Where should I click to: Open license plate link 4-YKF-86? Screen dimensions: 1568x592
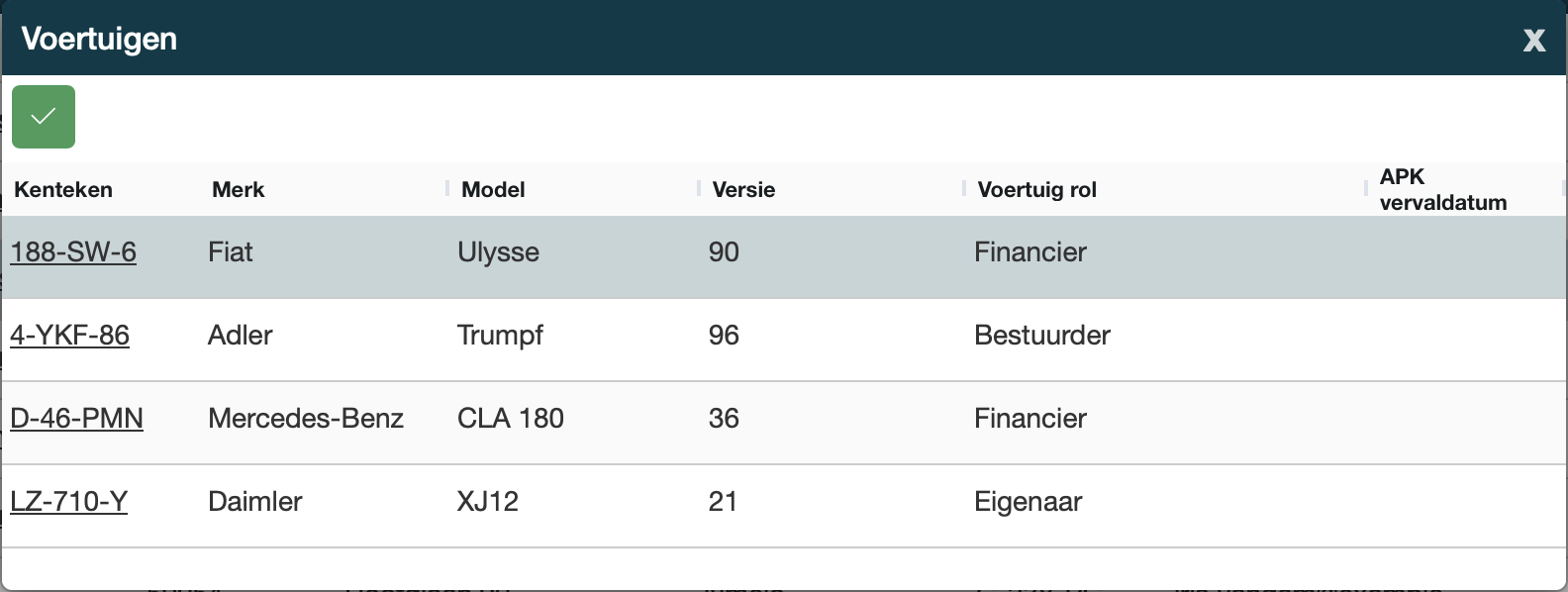(x=69, y=336)
